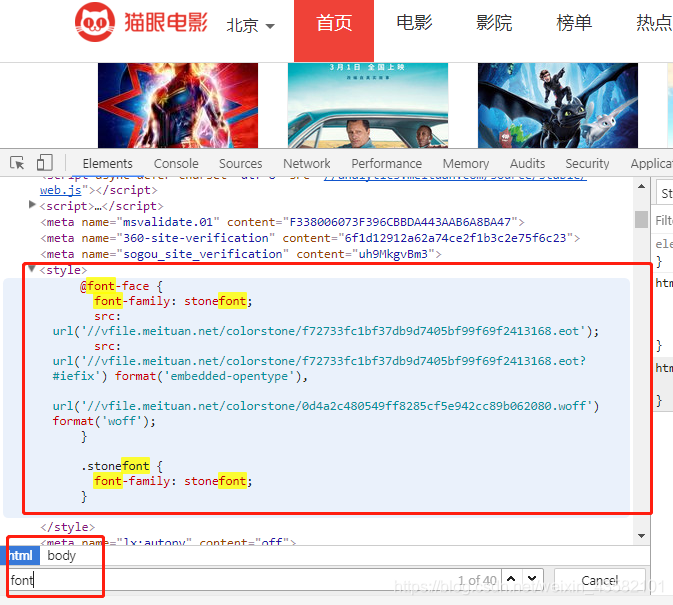Click the Elements panel scrollbar thumb

pos(641,219)
